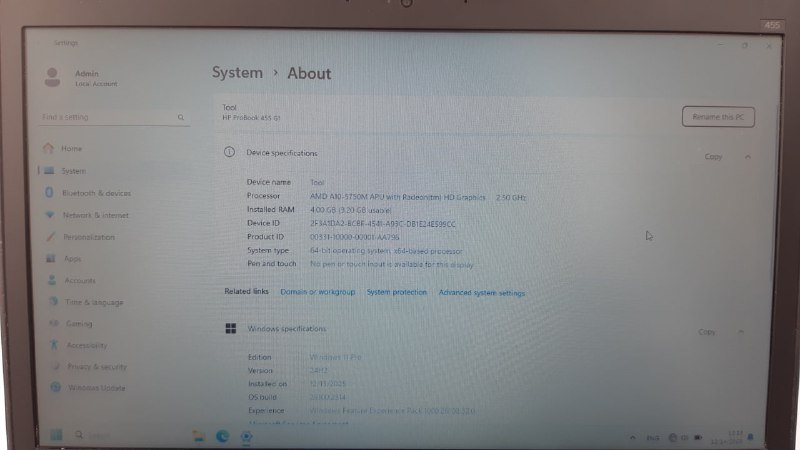
Task: Click the Device ID value
Action: (383, 223)
